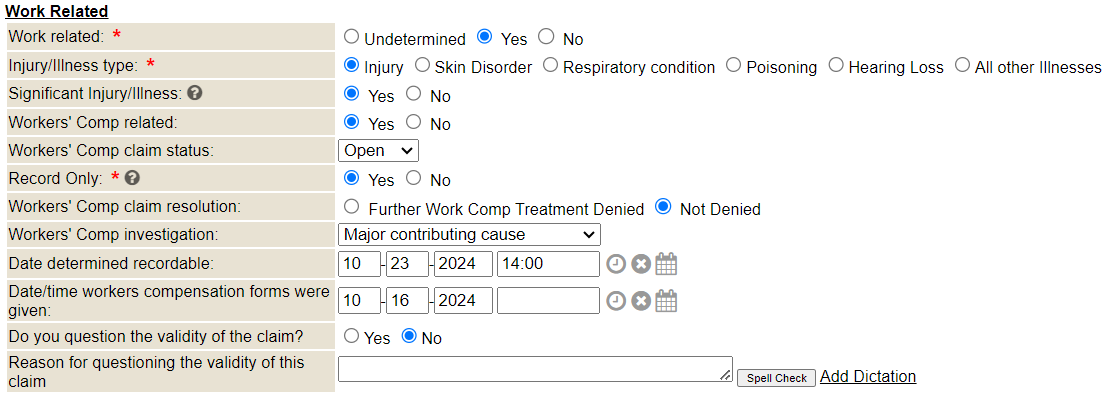Viewport: 1107px width, 395px height.
Task: Click the reason for questioning validity textbox
Action: pyautogui.click(x=535, y=369)
